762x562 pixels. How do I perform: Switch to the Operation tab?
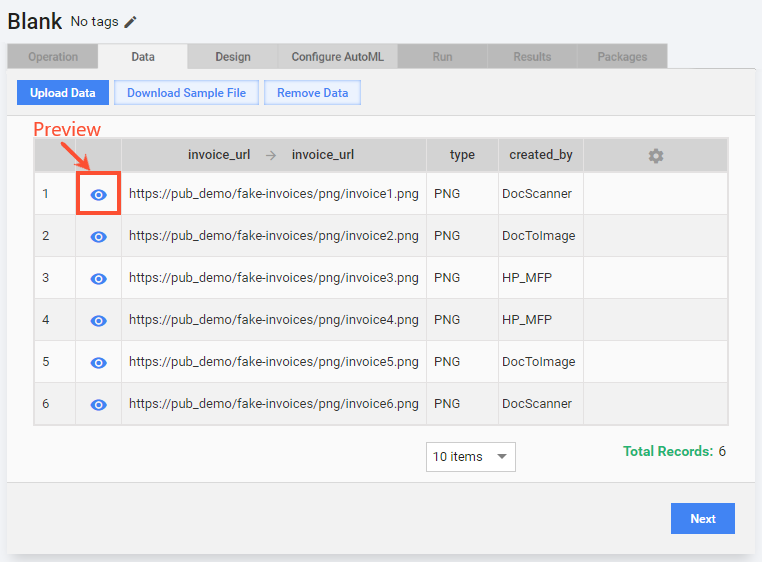(53, 56)
